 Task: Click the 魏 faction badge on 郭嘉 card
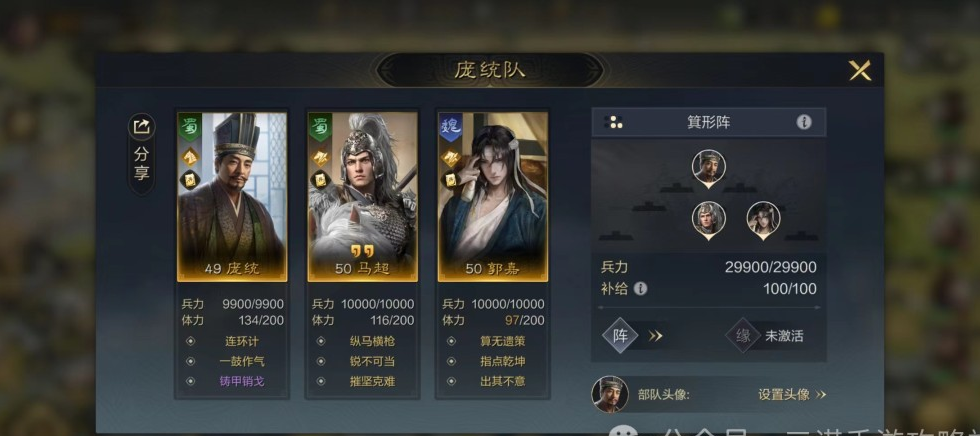[x=451, y=126]
